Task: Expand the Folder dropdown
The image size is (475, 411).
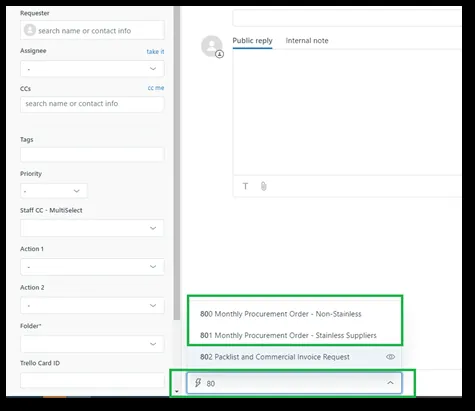Action: point(92,344)
